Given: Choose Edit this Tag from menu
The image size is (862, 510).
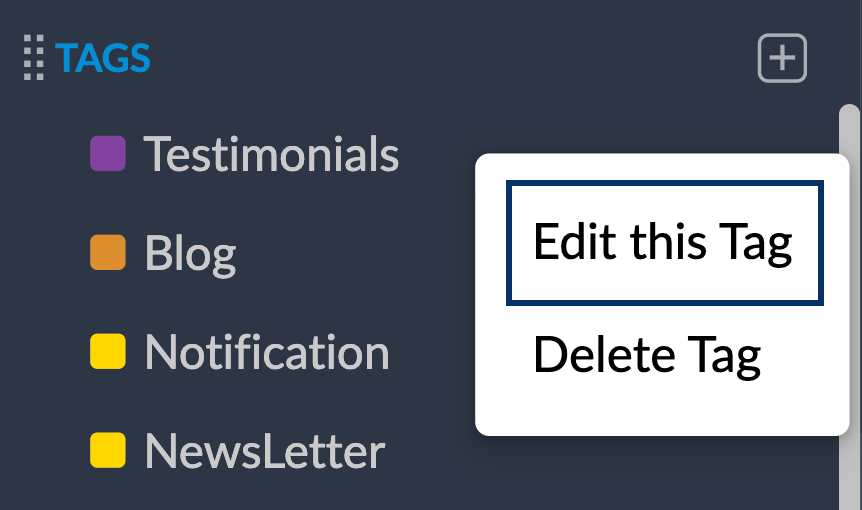Looking at the screenshot, I should [x=664, y=242].
